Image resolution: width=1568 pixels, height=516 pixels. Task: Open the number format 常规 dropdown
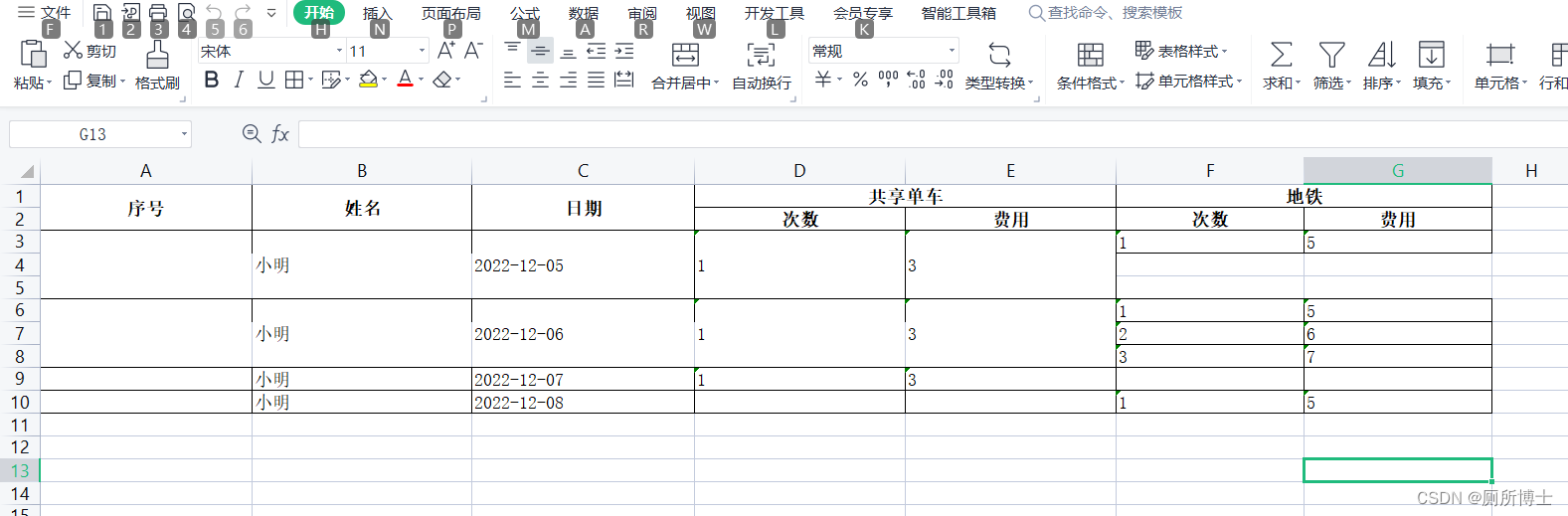(952, 51)
